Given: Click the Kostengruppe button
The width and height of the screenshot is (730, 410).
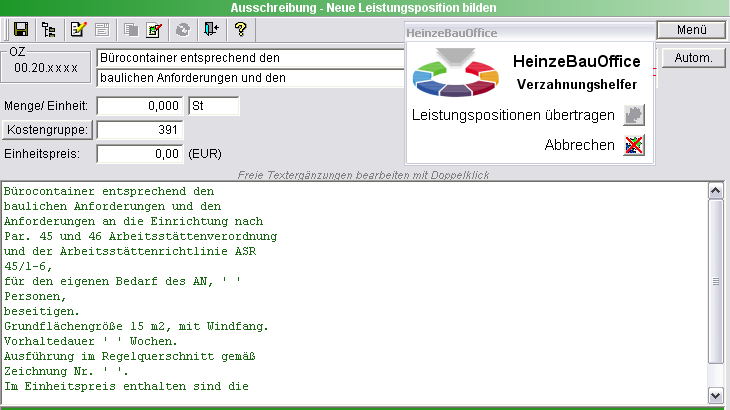Looking at the screenshot, I should (x=47, y=129).
